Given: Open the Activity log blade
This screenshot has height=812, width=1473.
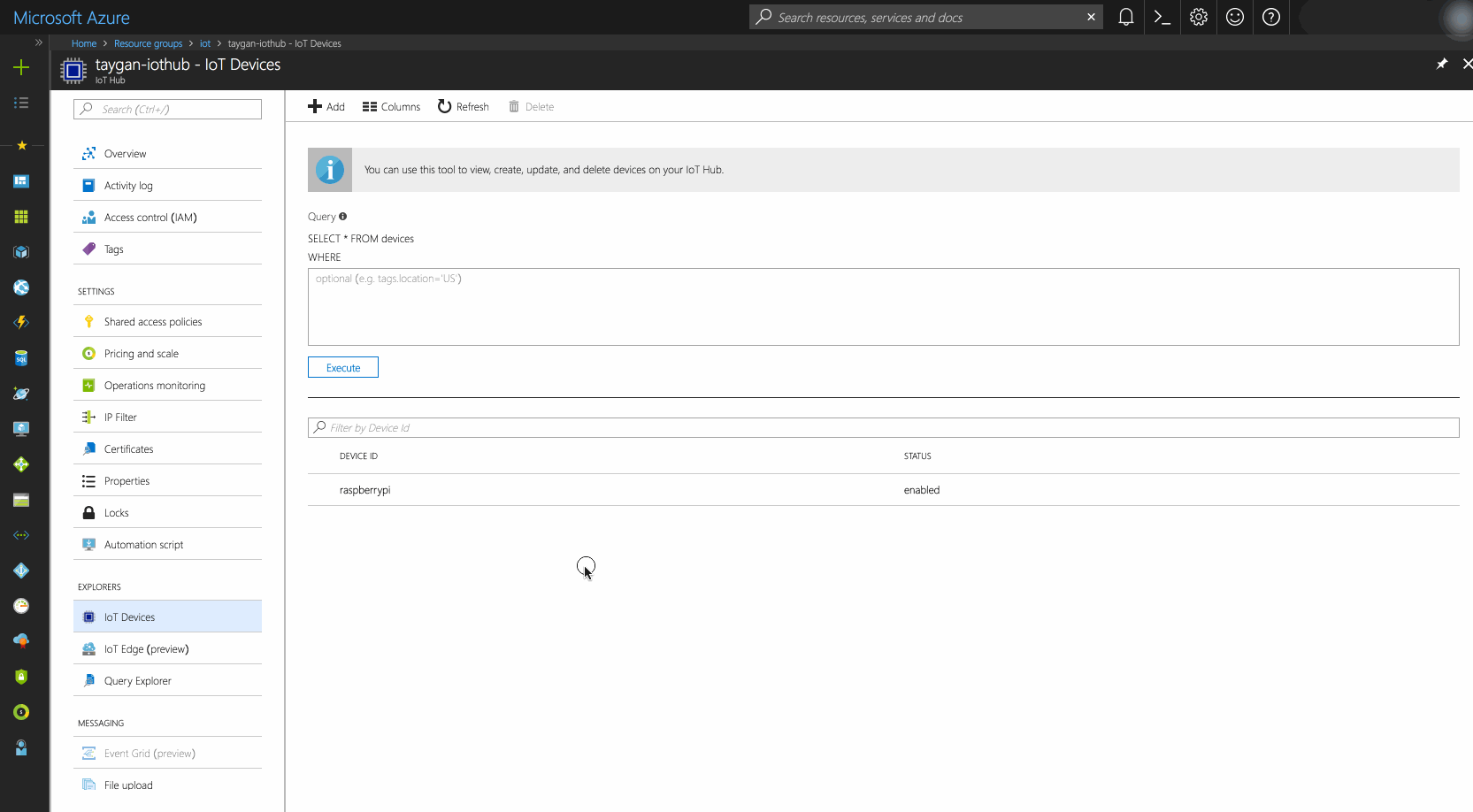Looking at the screenshot, I should click(127, 185).
